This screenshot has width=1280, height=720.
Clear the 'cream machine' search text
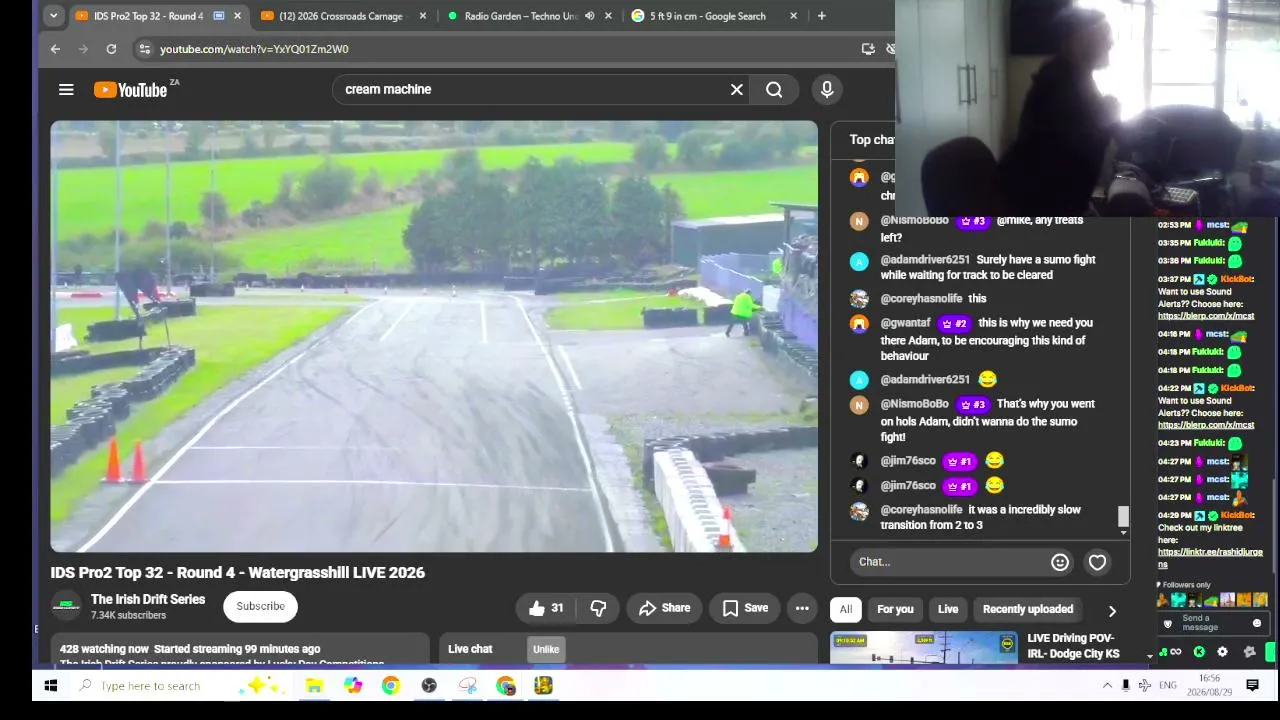(x=737, y=89)
